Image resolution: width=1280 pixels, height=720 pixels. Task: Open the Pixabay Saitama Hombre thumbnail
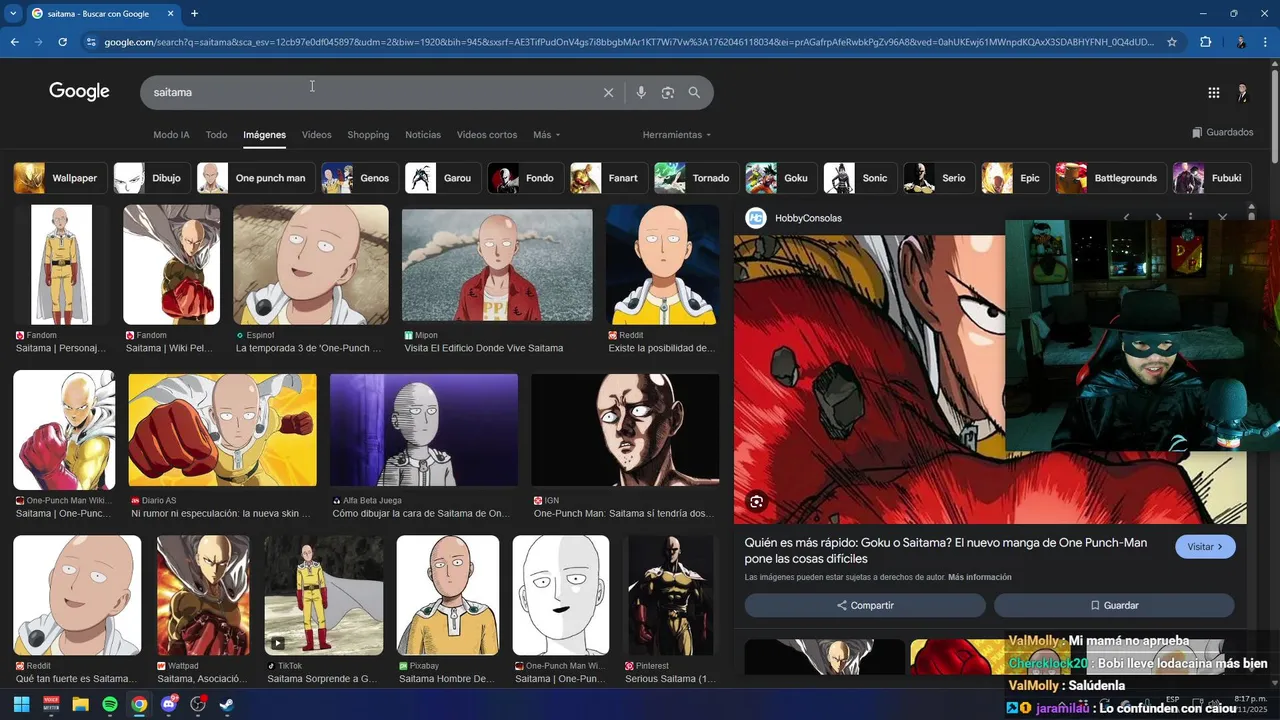[x=448, y=595]
